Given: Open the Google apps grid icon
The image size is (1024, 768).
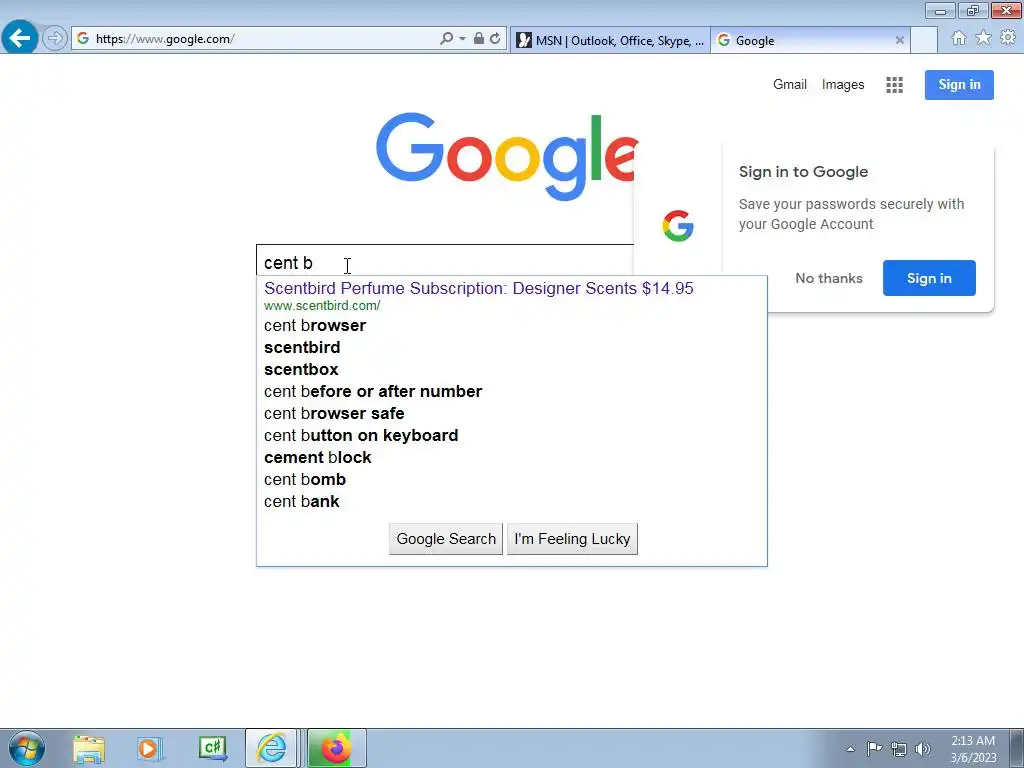Looking at the screenshot, I should click(x=894, y=85).
